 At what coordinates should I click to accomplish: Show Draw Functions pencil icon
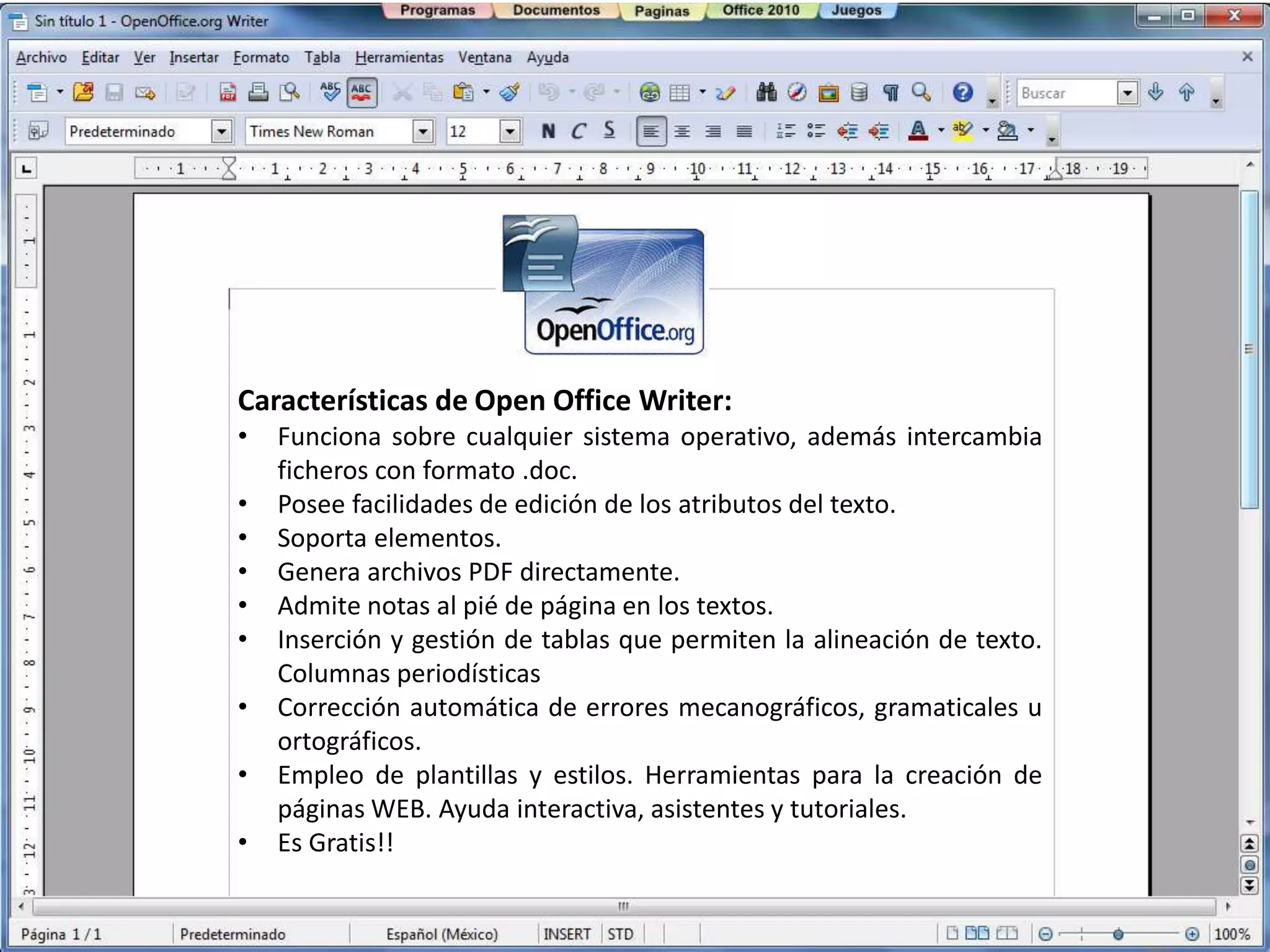point(725,93)
